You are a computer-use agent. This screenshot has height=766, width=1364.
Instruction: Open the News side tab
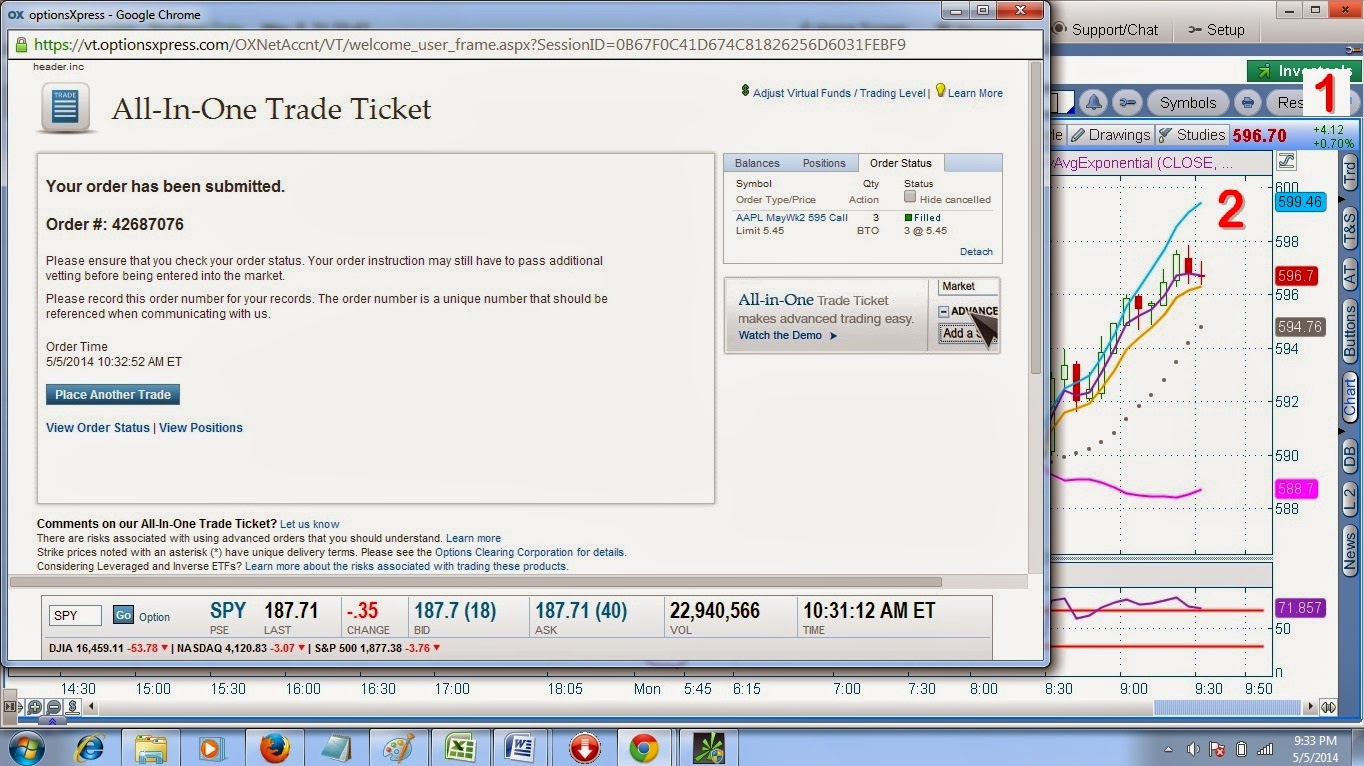pos(1350,552)
